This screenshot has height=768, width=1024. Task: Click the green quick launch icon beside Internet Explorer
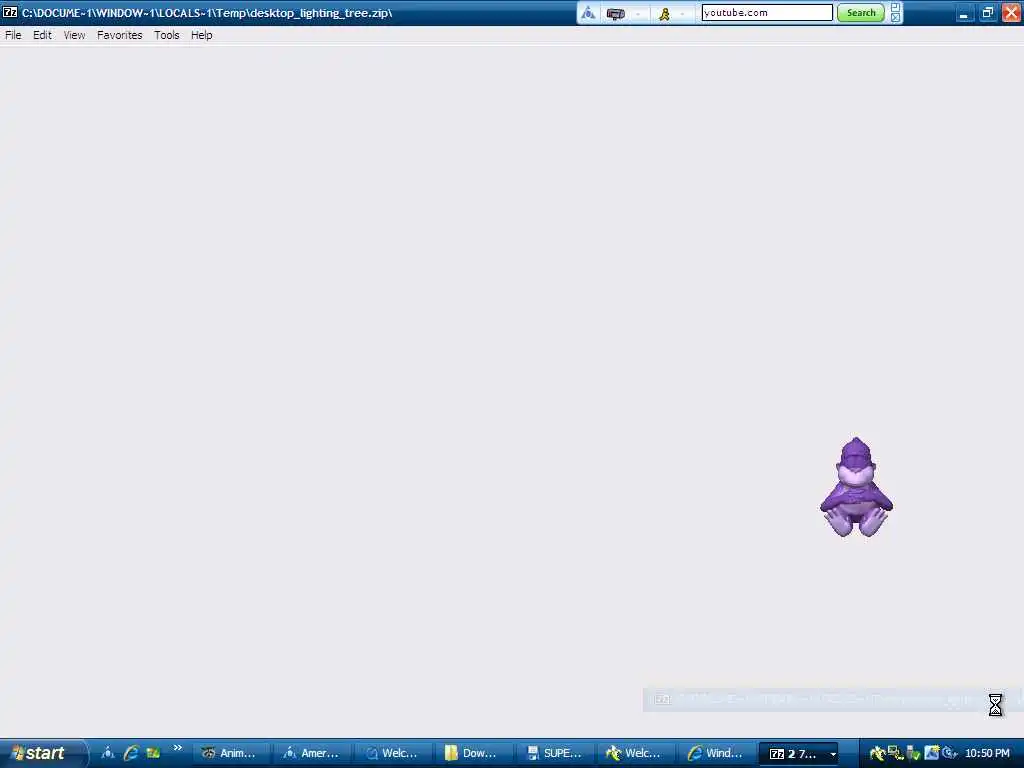[153, 753]
